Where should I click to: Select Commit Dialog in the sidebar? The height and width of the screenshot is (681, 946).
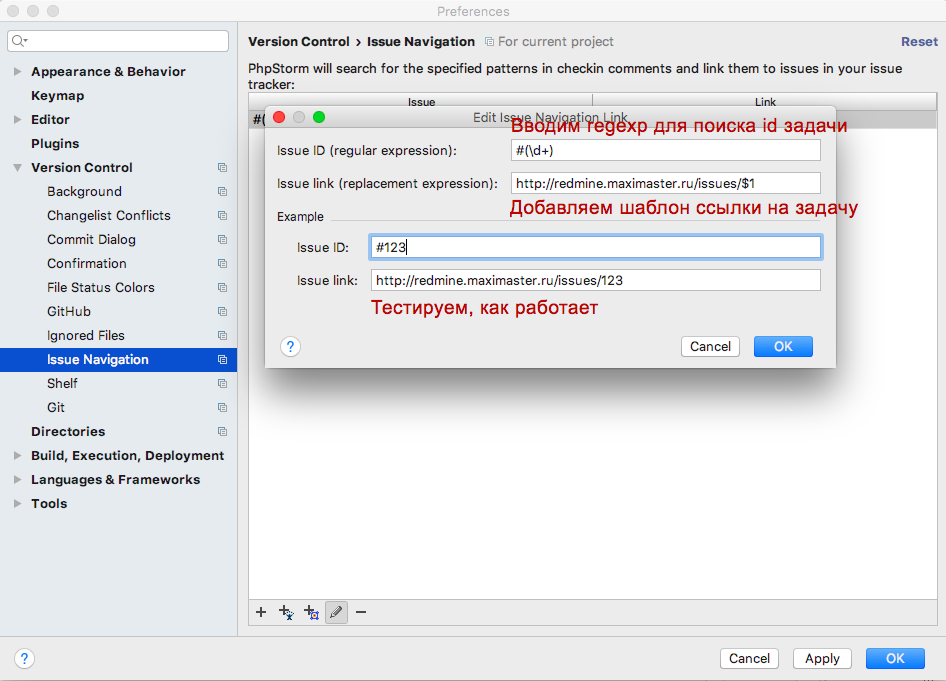(91, 240)
